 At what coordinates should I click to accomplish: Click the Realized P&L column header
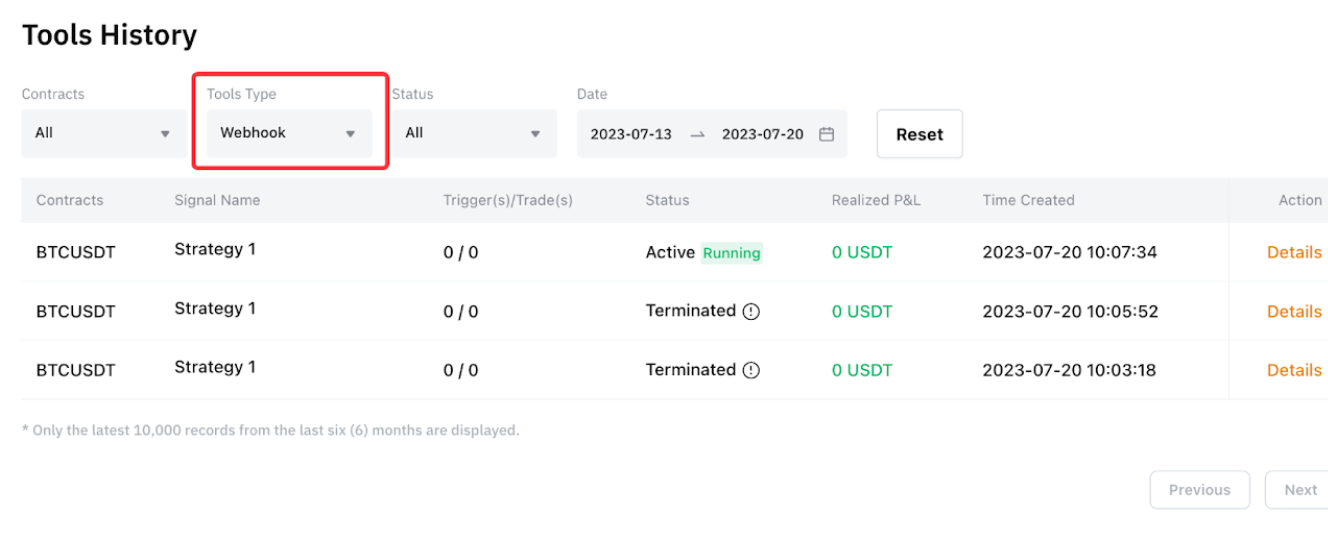(x=875, y=200)
